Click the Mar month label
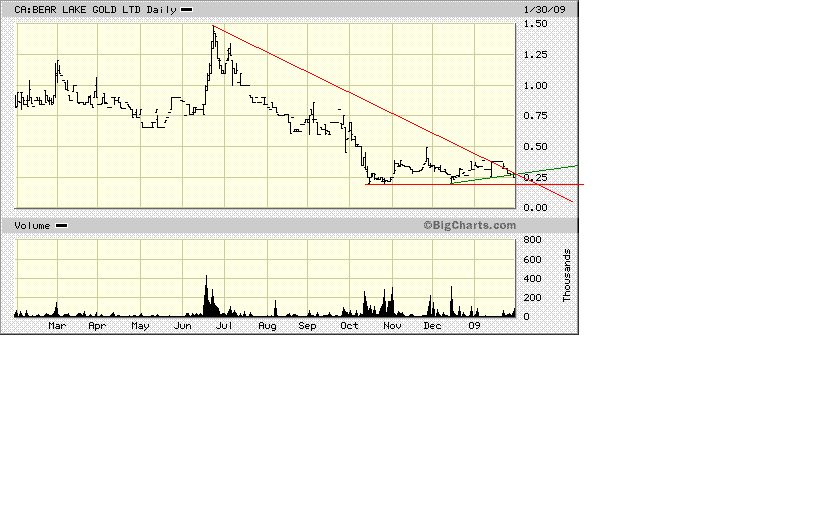 pos(57,326)
